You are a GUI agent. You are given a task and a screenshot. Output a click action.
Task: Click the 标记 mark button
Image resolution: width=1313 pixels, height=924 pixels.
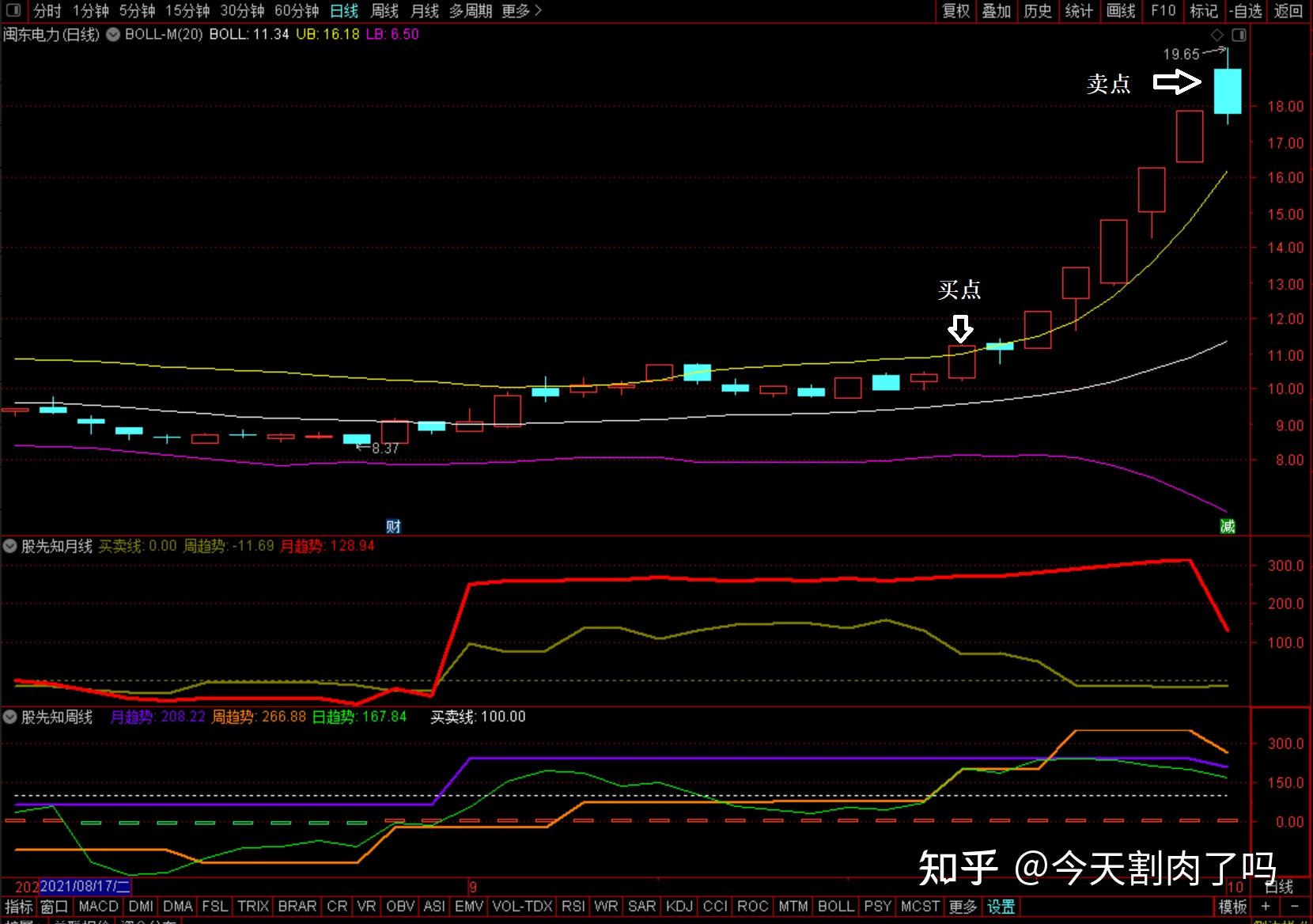(x=1204, y=10)
